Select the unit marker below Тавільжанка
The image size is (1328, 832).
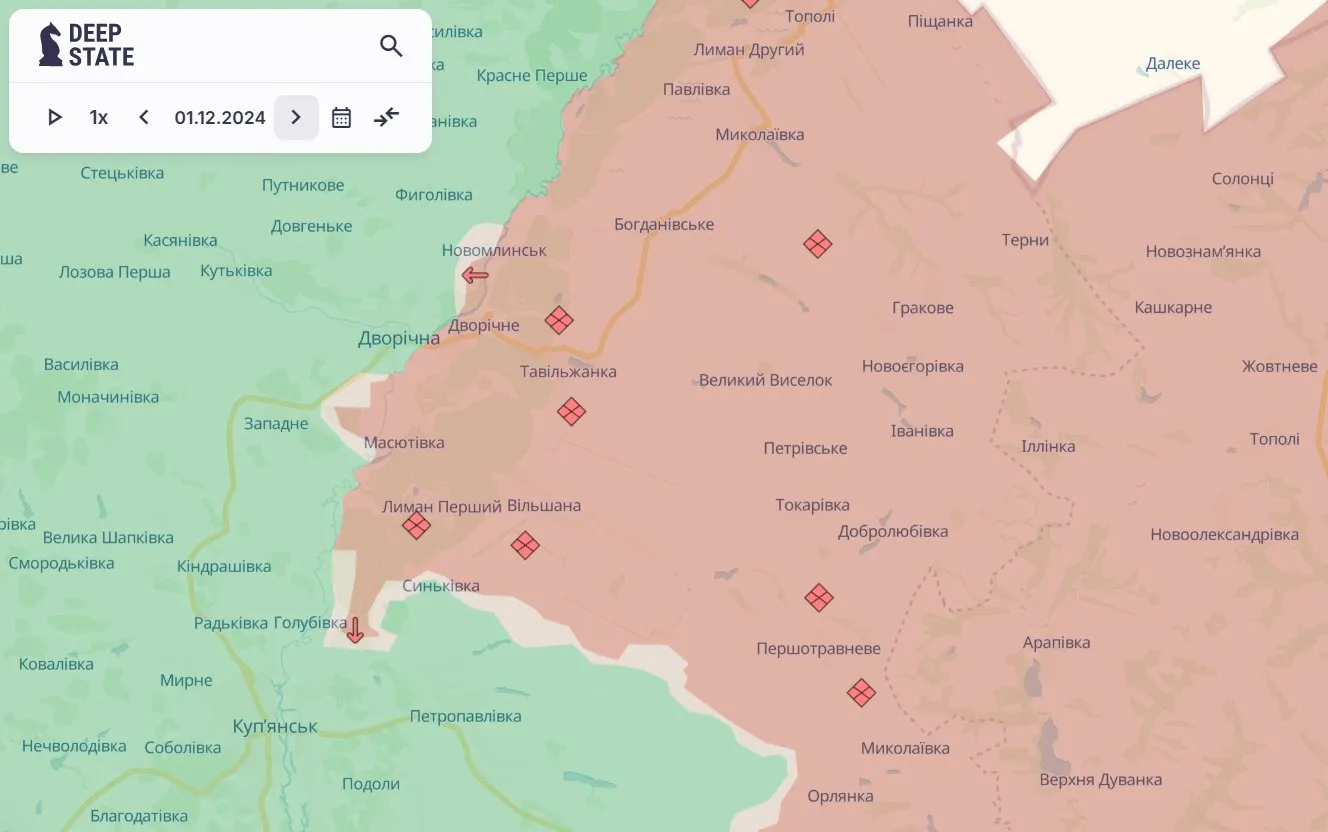[x=571, y=411]
